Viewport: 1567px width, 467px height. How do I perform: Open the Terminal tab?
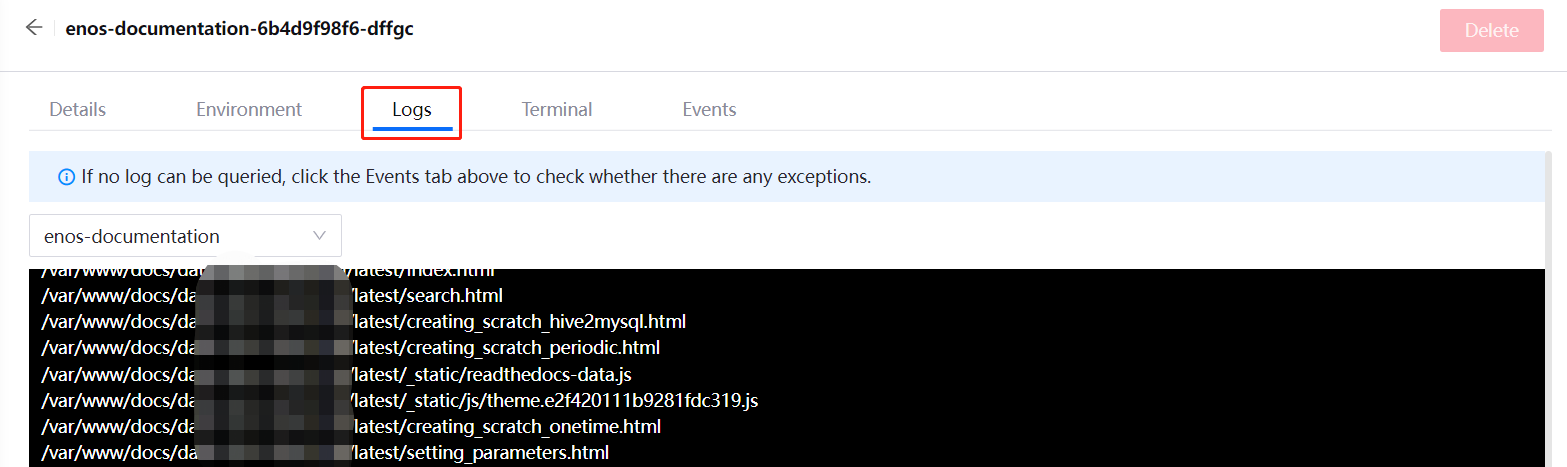tap(557, 110)
